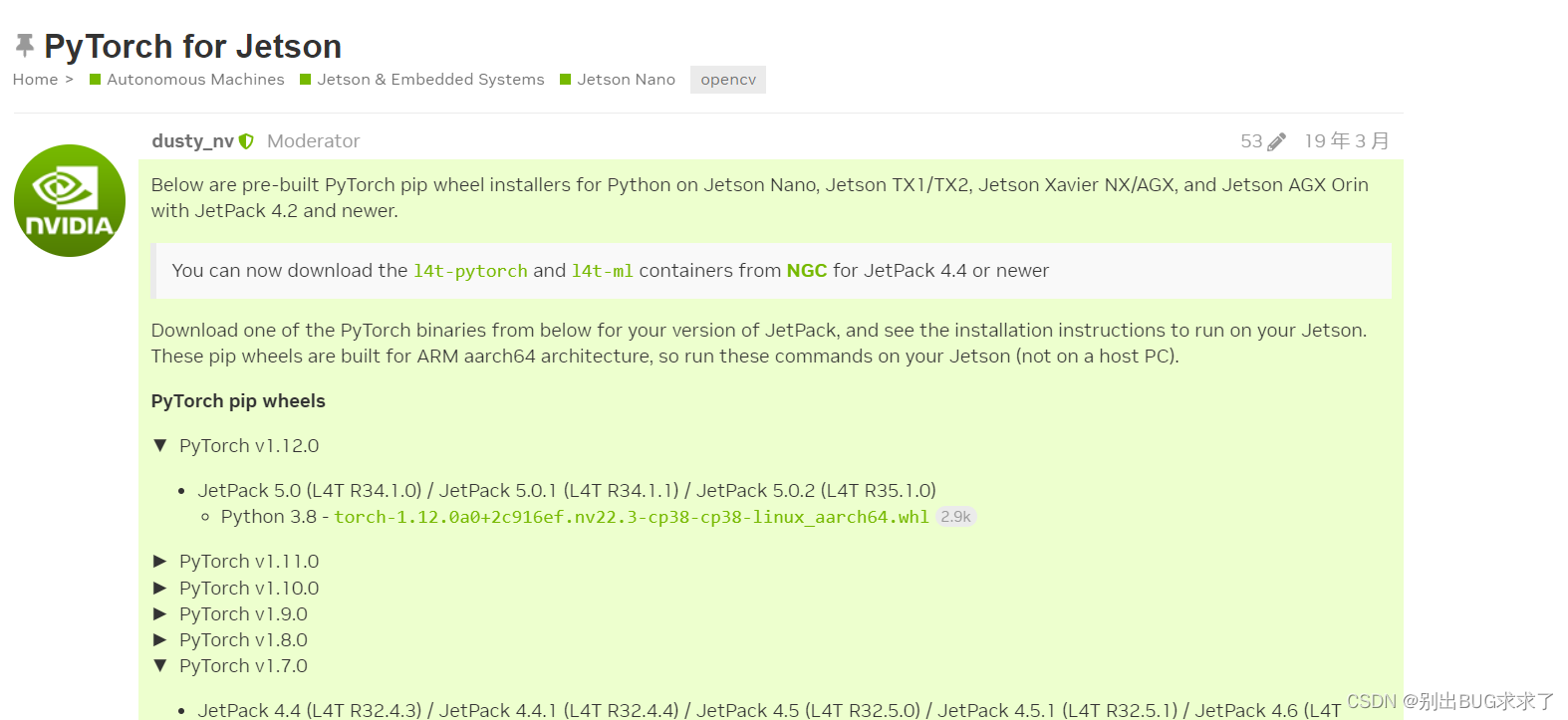View edit history via the pencil icon
The height and width of the screenshot is (720, 1568).
point(1277,140)
